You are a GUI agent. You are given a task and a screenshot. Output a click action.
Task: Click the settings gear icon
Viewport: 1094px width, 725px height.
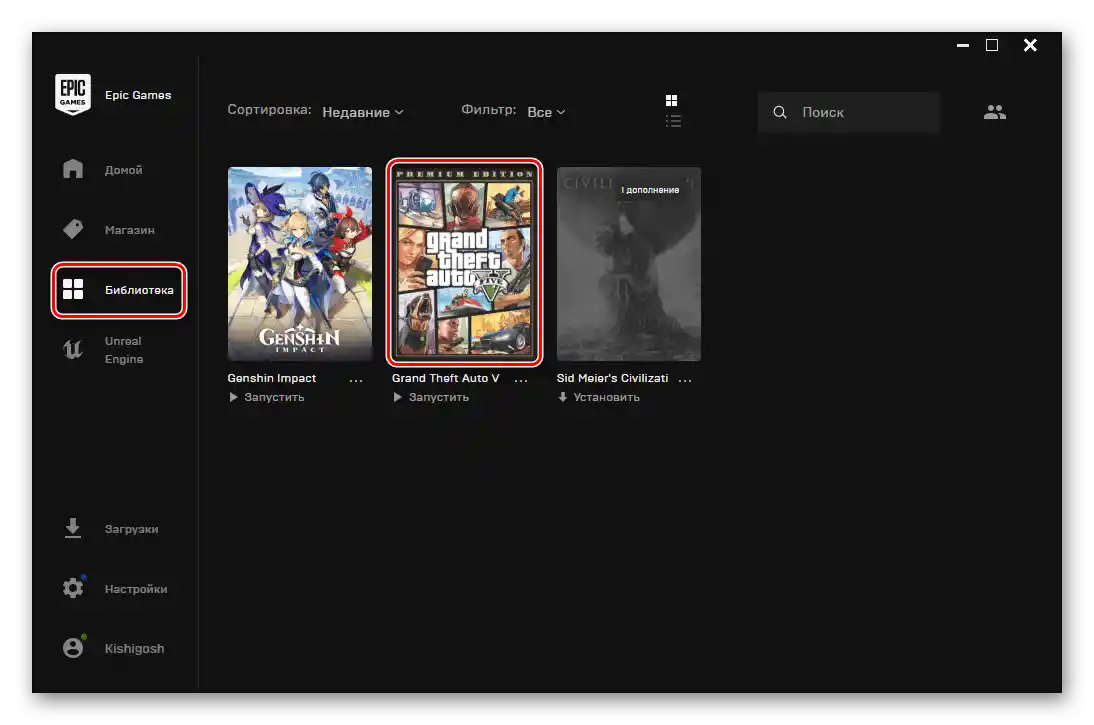pos(73,588)
